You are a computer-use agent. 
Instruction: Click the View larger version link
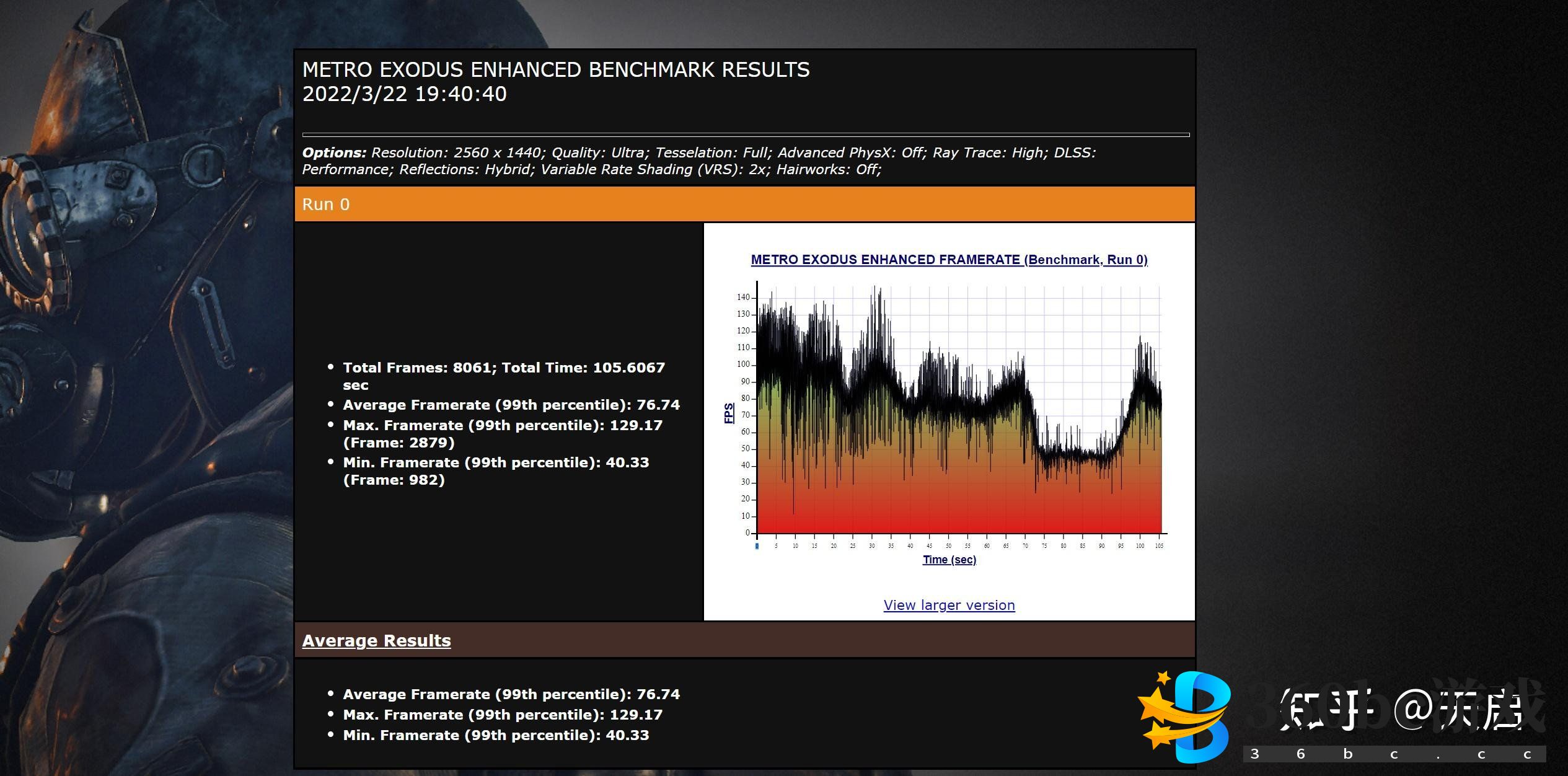(949, 605)
